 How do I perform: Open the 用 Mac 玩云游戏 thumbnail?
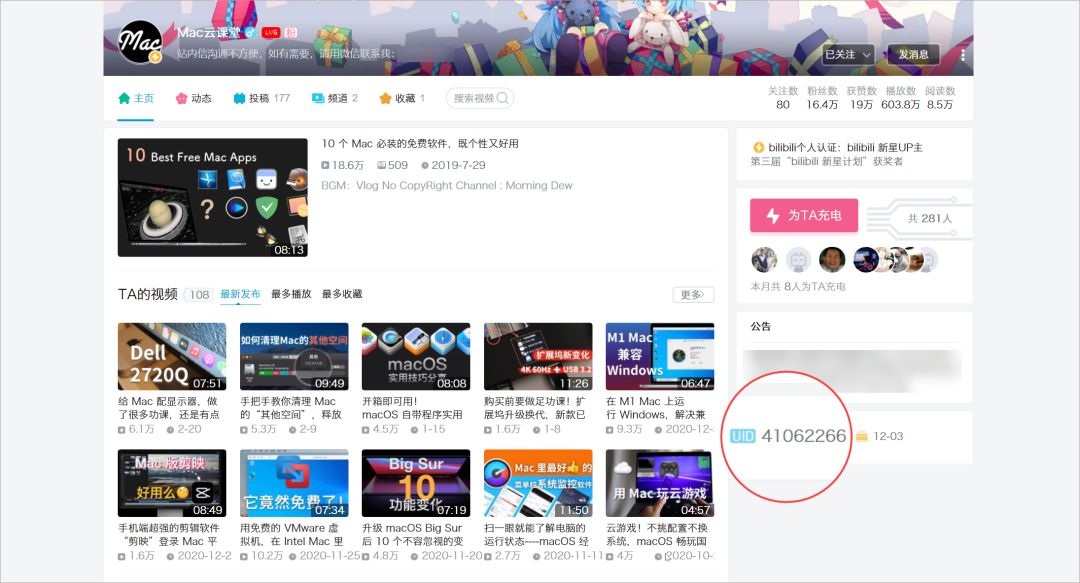pyautogui.click(x=660, y=483)
